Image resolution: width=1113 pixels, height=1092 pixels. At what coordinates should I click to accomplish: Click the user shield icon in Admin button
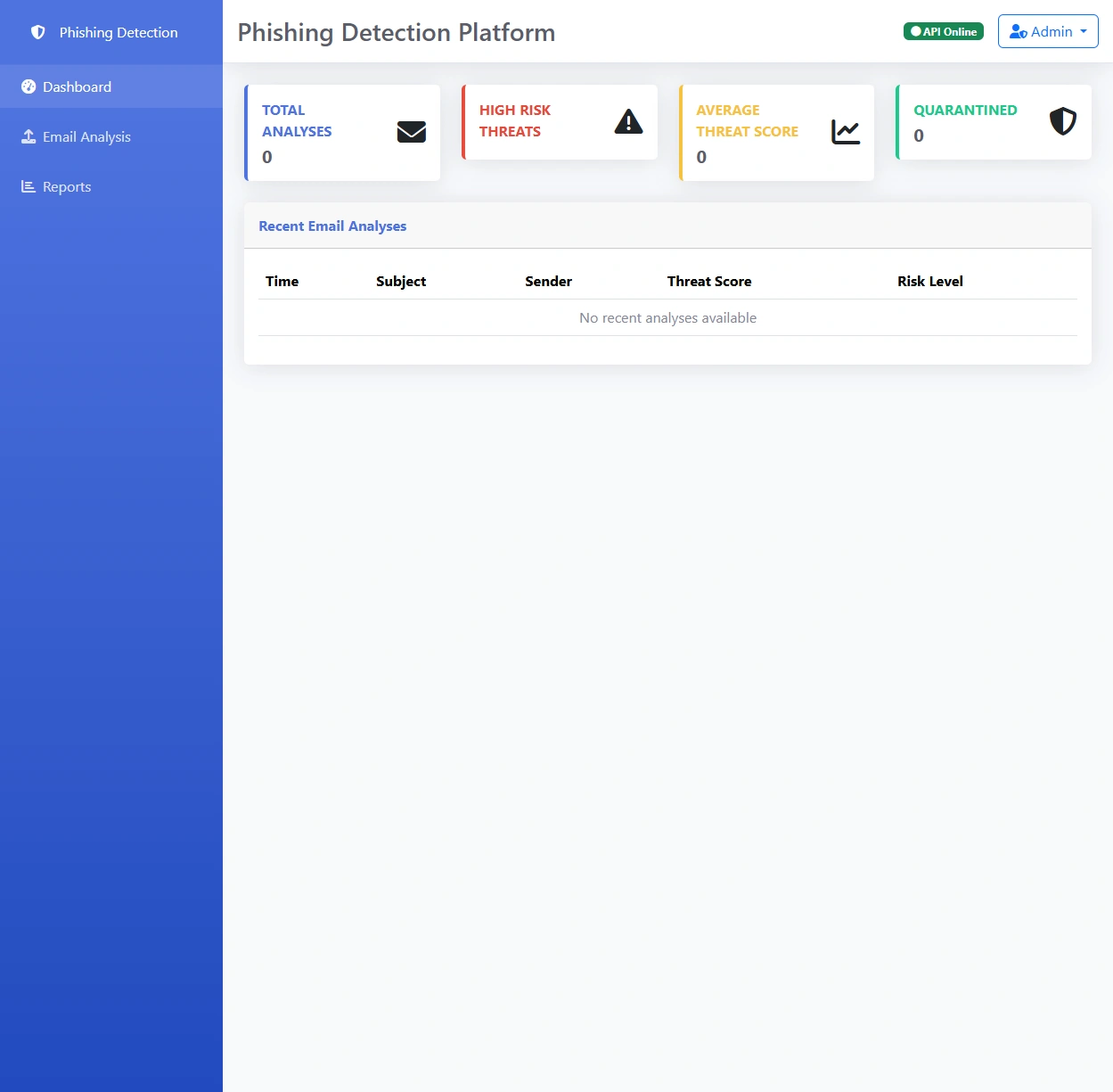1019,32
